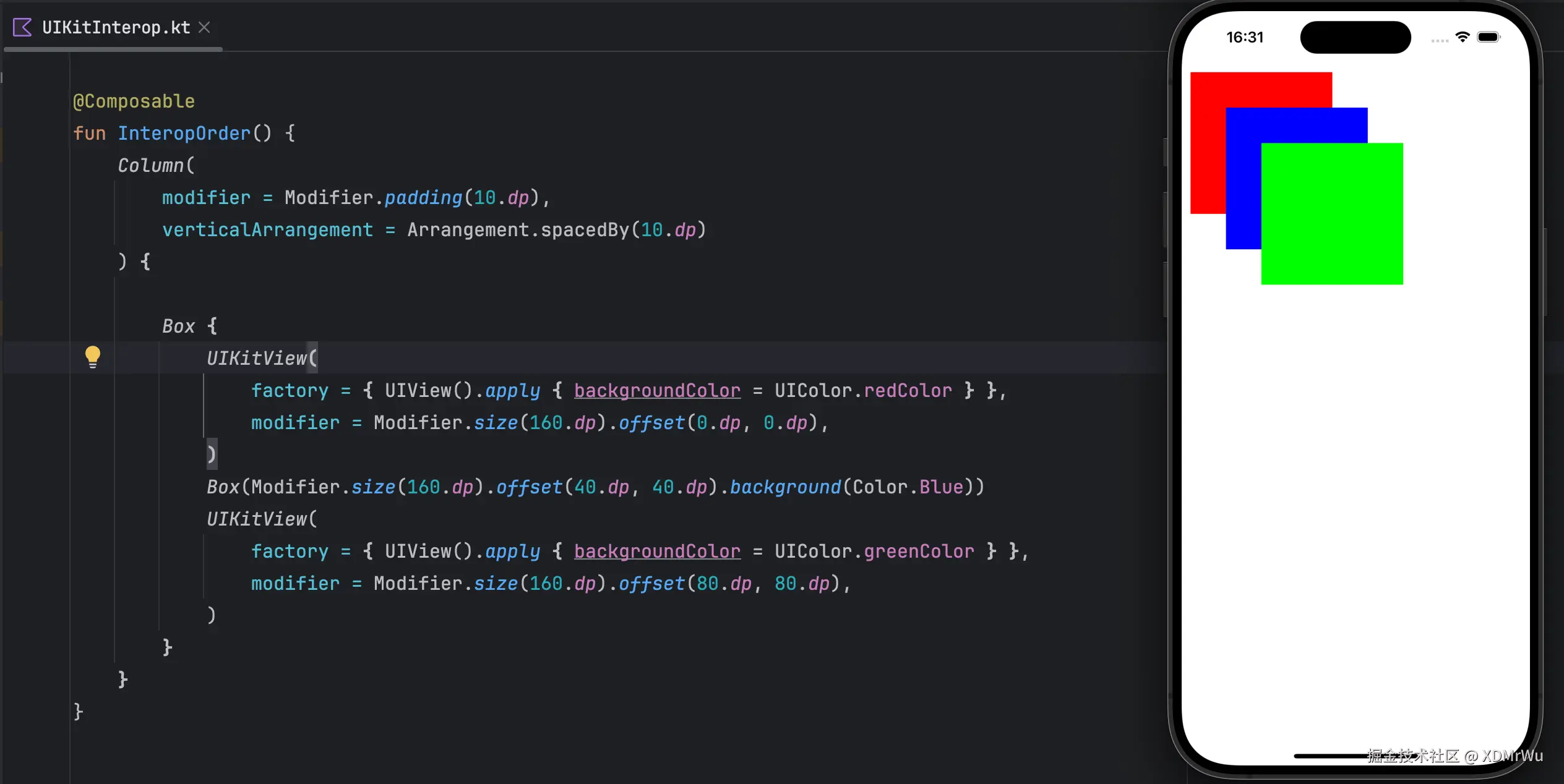This screenshot has height=784, width=1564.
Task: Click the highlighted closing parenthesis after first UIKitView
Action: (212, 455)
